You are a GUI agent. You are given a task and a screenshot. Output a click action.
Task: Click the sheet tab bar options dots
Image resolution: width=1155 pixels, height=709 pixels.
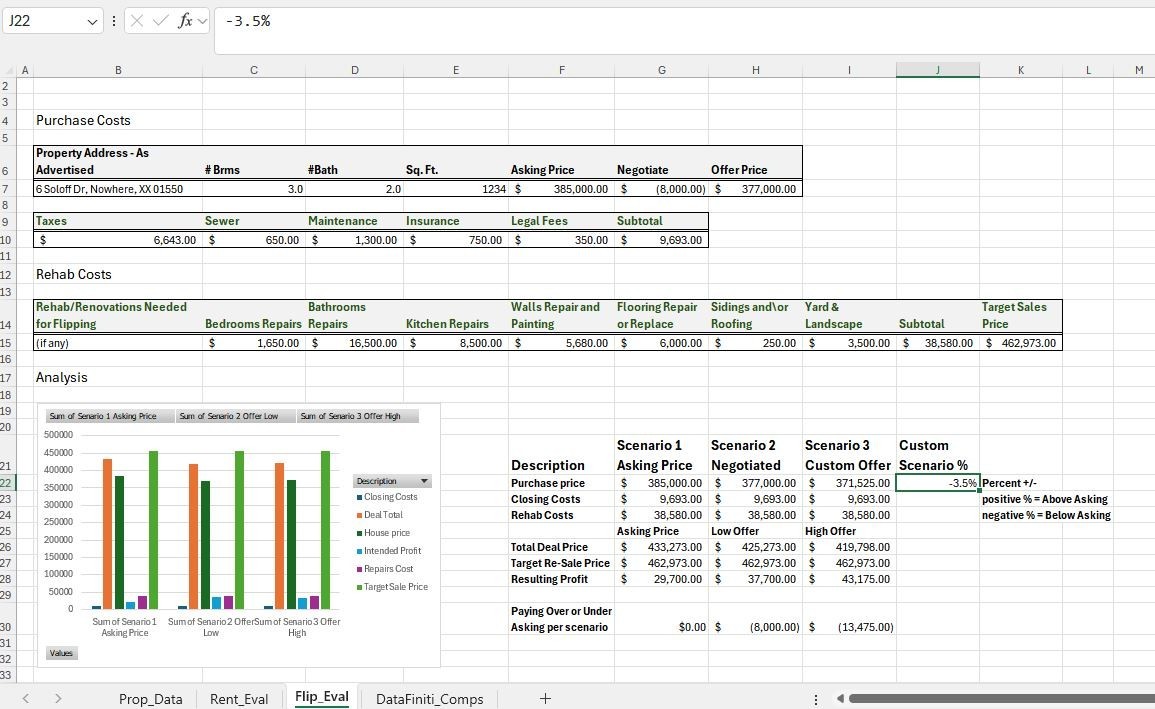[x=815, y=699]
